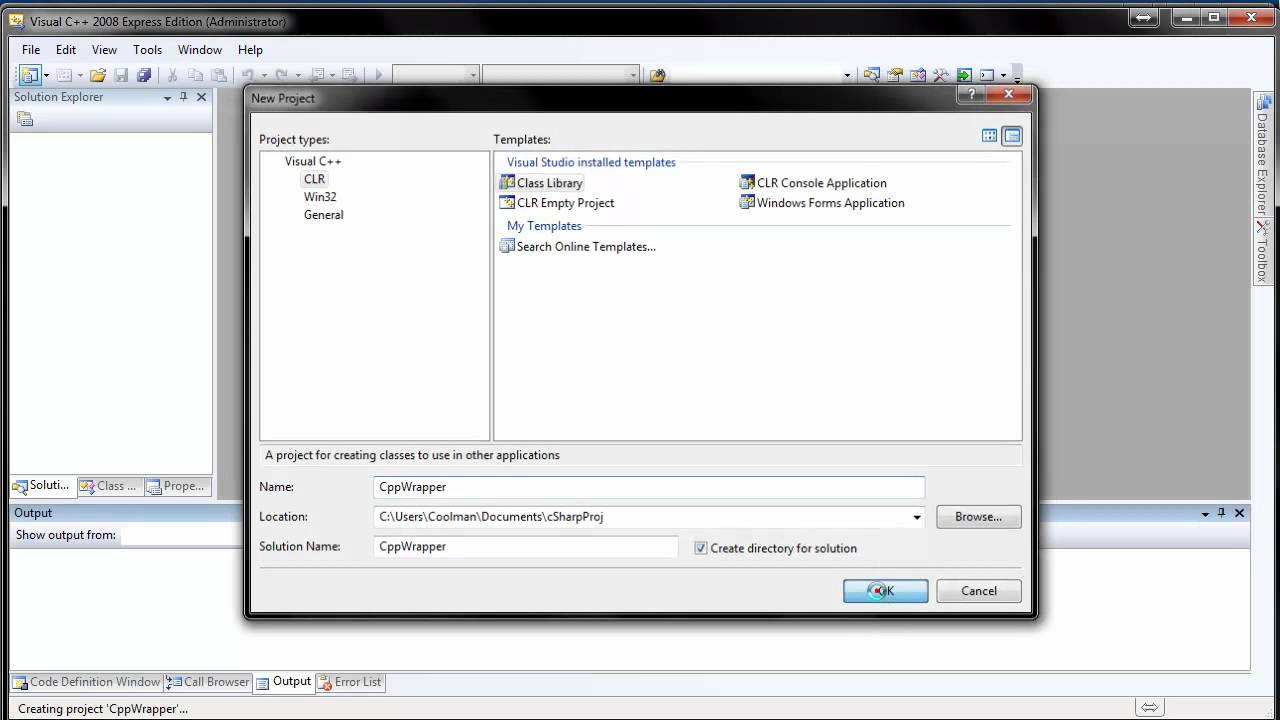The image size is (1280, 720).
Task: Open the Call Browser tab
Action: (209, 682)
